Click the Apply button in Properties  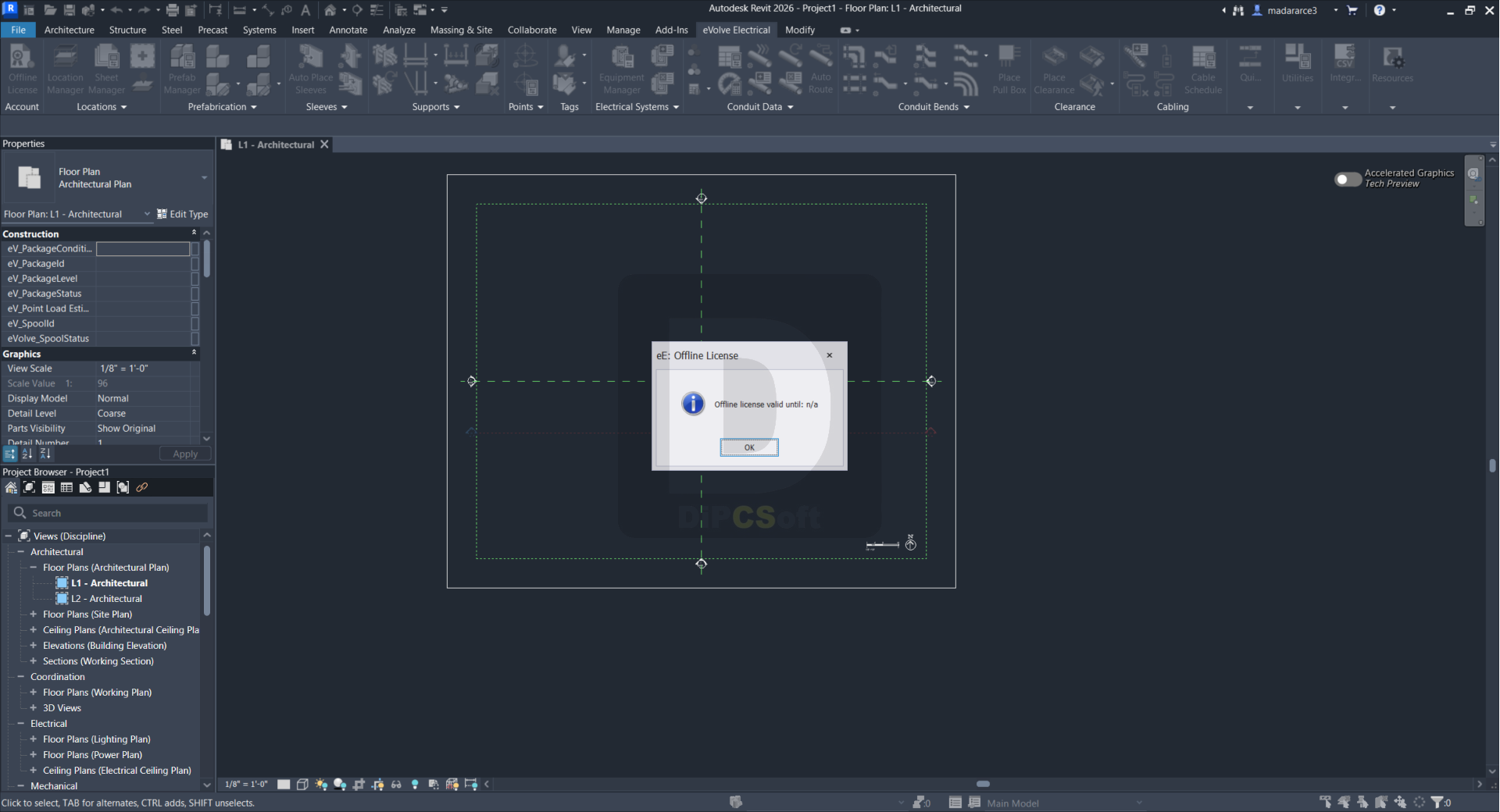coord(185,454)
